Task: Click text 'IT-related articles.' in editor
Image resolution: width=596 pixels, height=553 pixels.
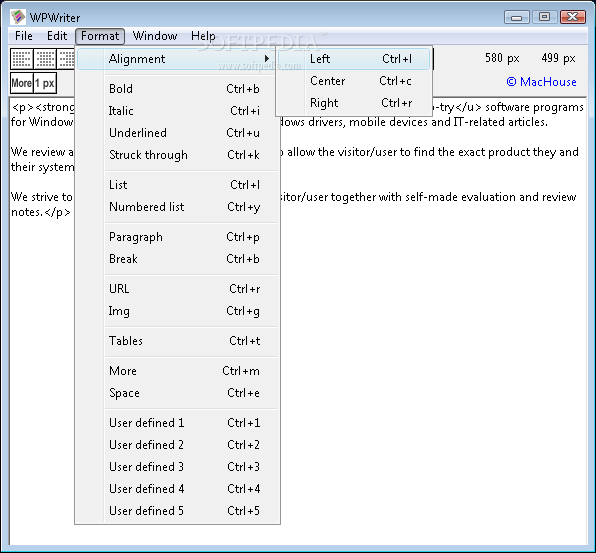Action: (x=500, y=122)
